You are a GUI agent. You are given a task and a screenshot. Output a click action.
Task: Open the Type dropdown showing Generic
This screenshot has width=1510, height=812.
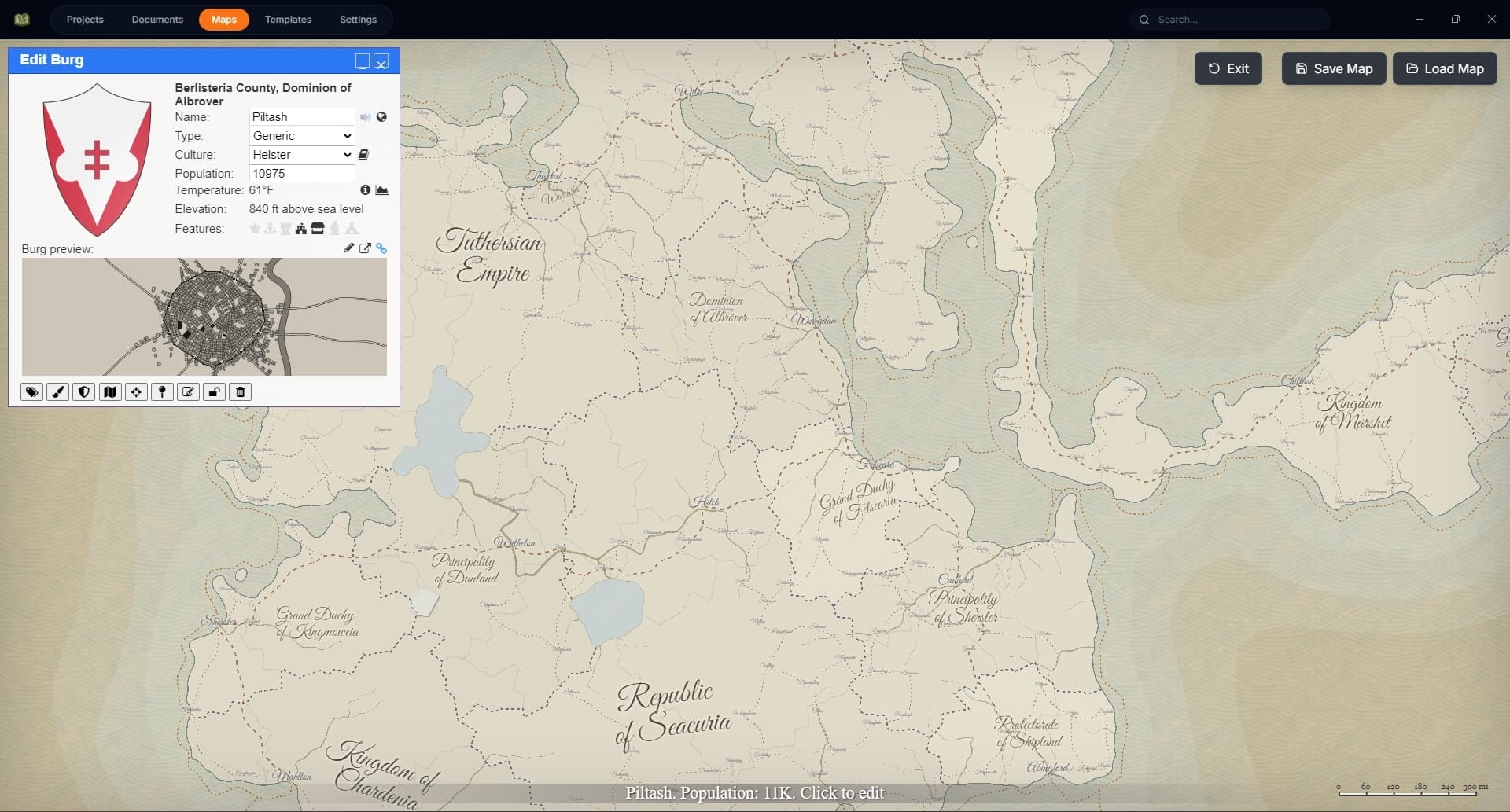[x=300, y=135]
